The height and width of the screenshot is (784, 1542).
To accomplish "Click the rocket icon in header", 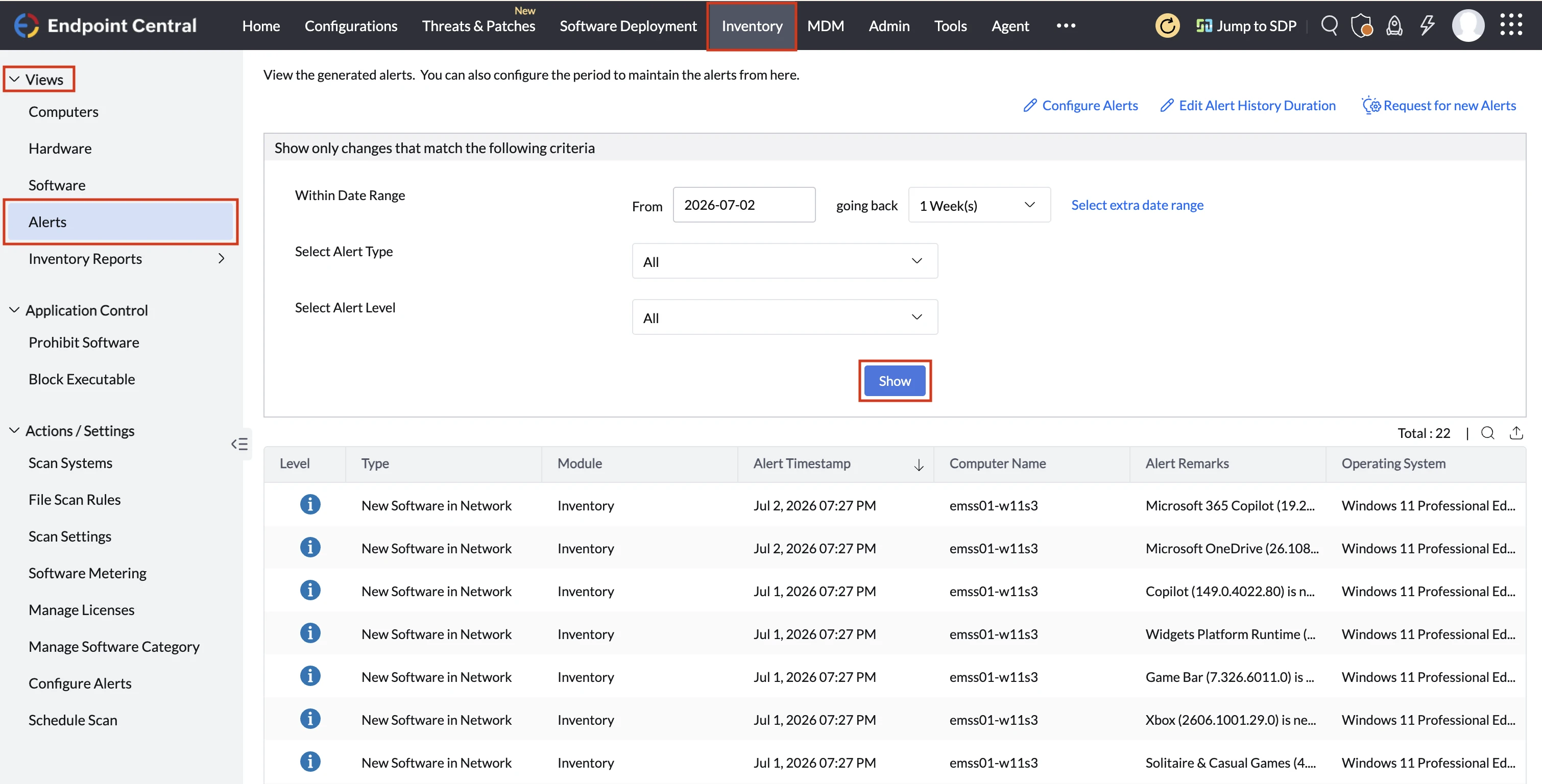I will (x=1395, y=26).
